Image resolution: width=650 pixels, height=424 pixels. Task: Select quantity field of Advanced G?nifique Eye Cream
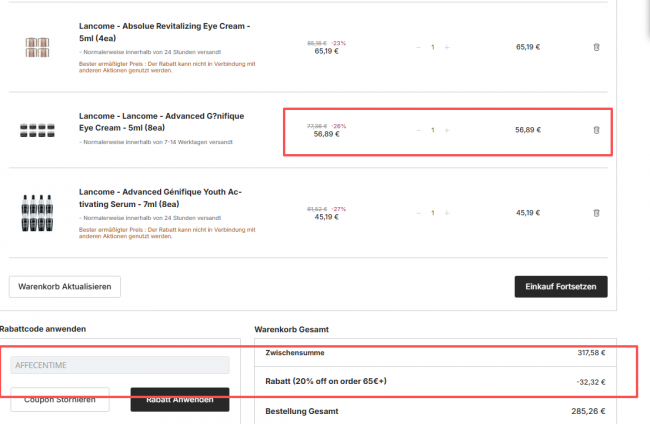(433, 130)
